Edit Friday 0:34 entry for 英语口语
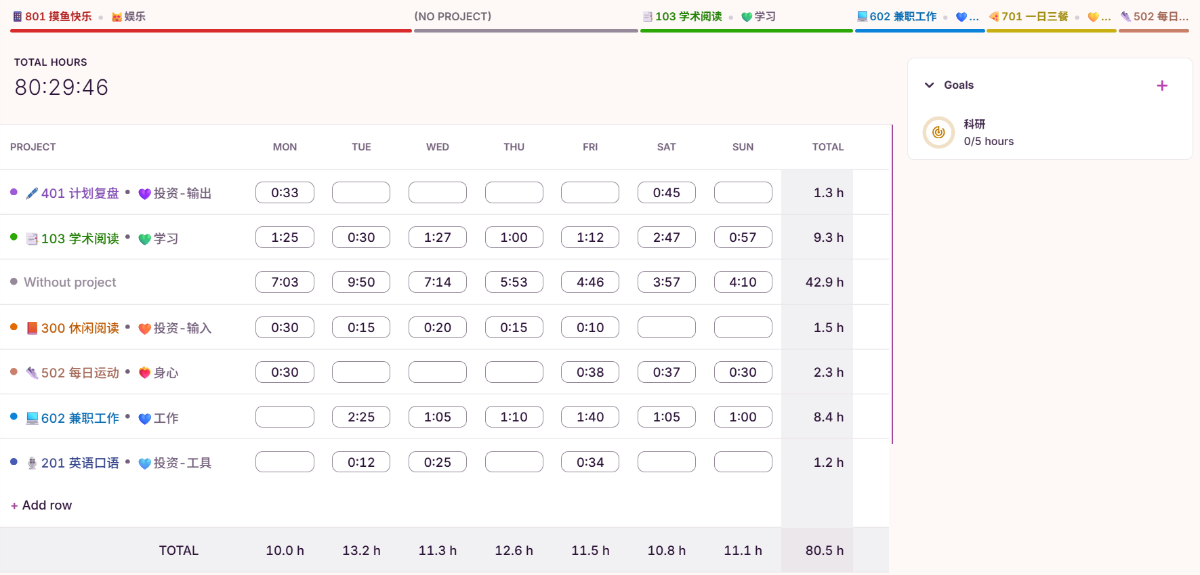The height and width of the screenshot is (575, 1200). point(590,462)
